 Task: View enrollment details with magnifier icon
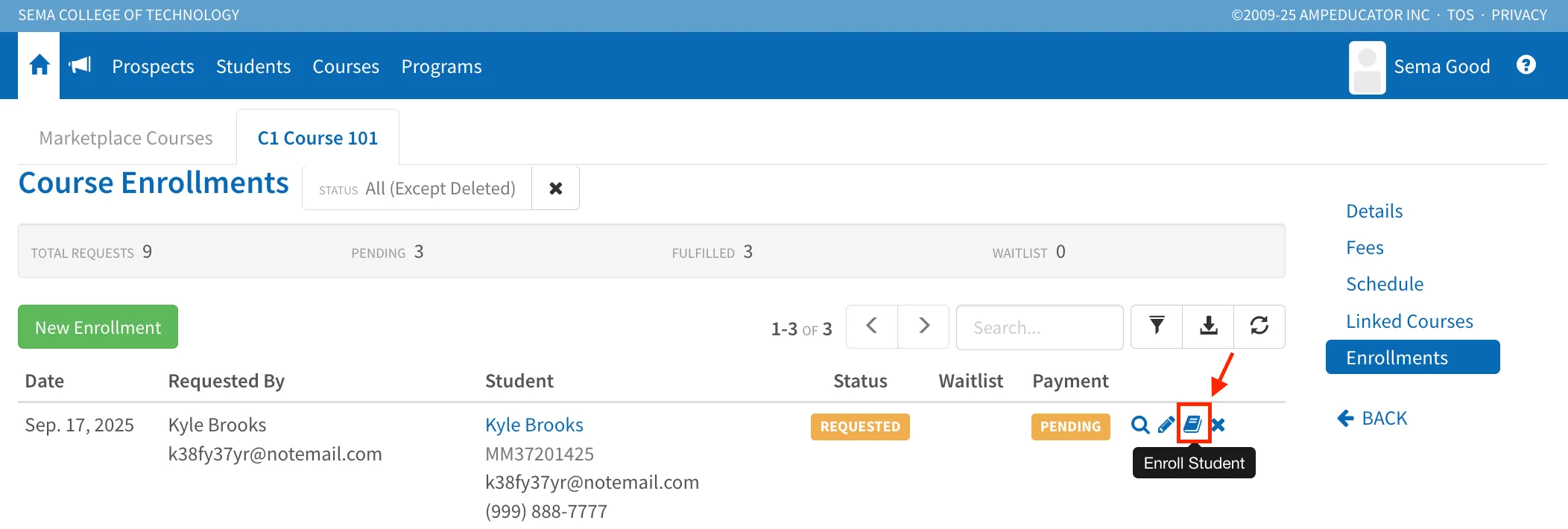1140,425
